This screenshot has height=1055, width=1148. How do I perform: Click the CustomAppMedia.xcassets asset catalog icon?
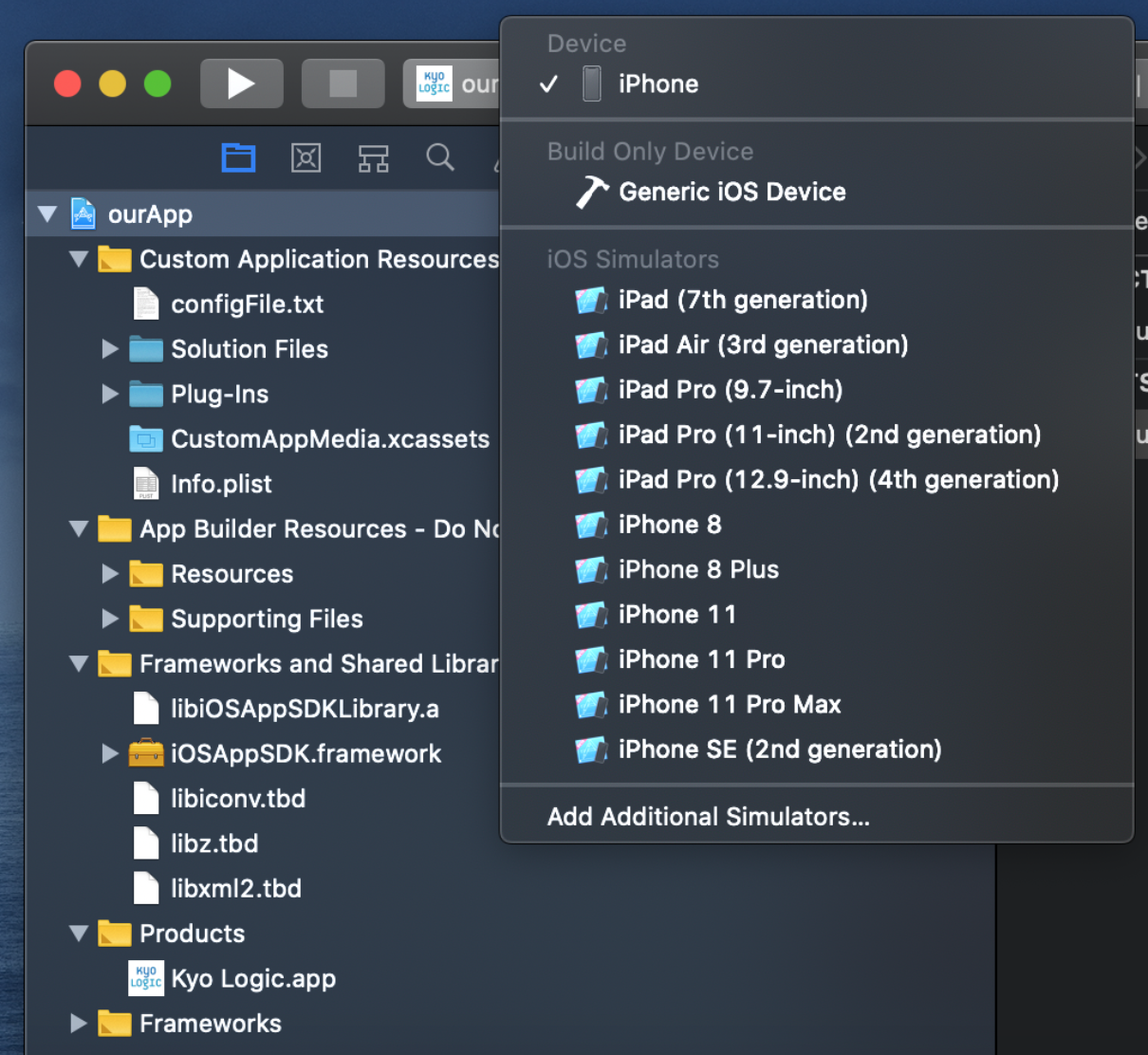click(x=146, y=439)
